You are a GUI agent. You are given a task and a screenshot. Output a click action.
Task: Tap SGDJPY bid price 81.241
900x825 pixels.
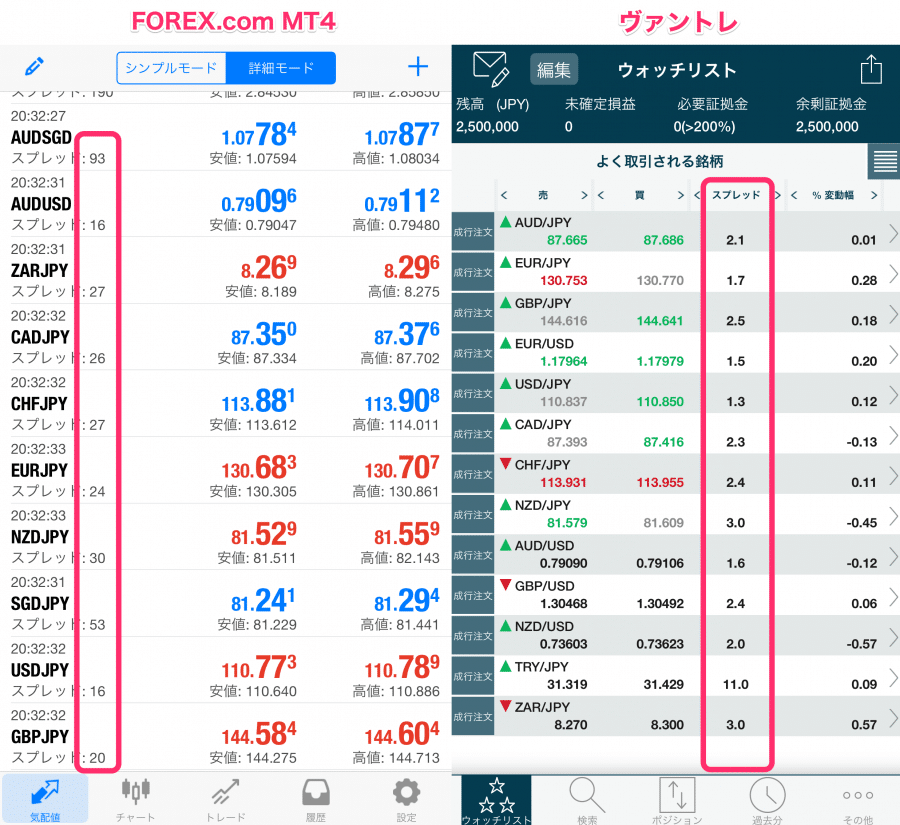tap(263, 601)
